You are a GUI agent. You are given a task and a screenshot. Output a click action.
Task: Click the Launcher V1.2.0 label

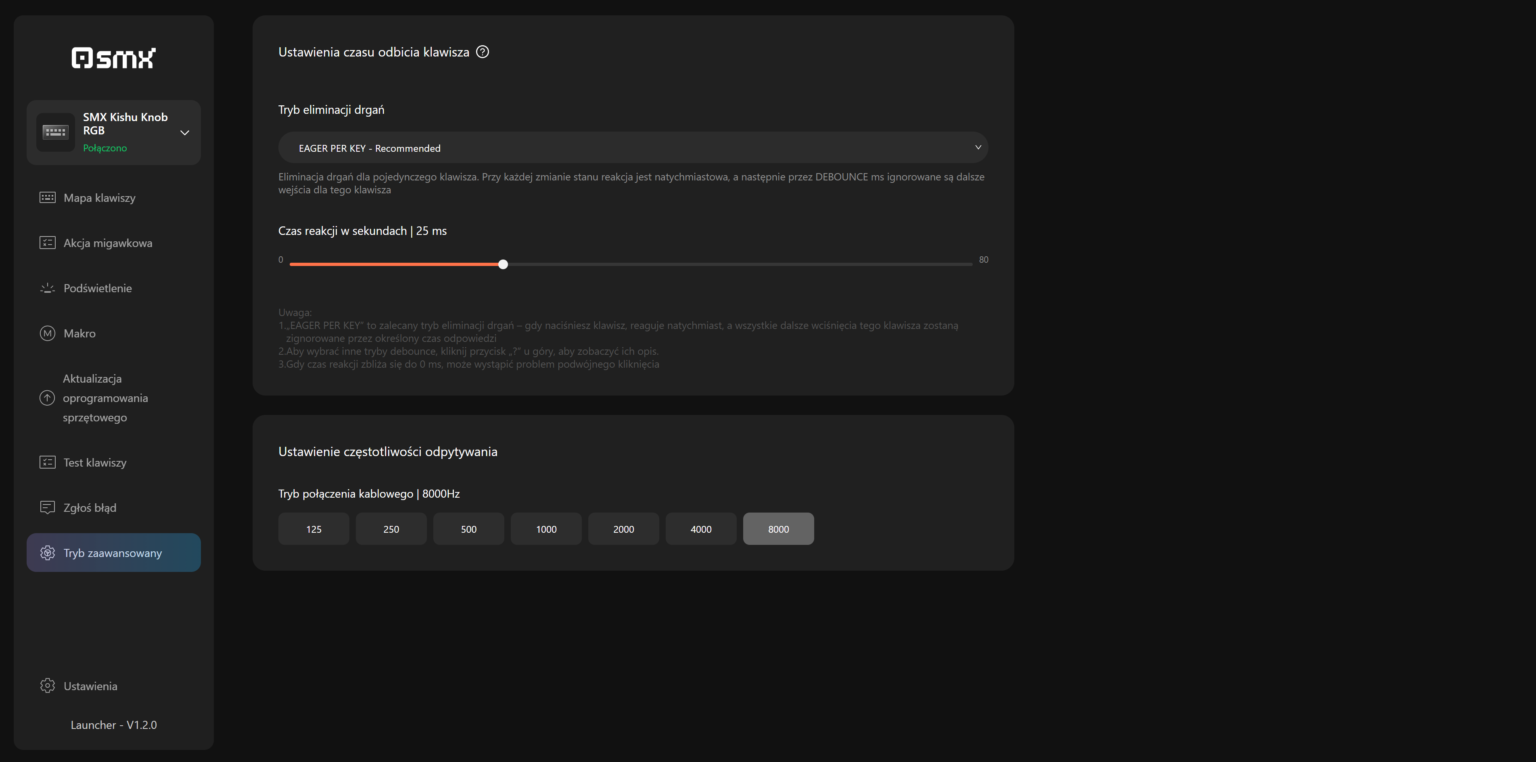coord(113,724)
